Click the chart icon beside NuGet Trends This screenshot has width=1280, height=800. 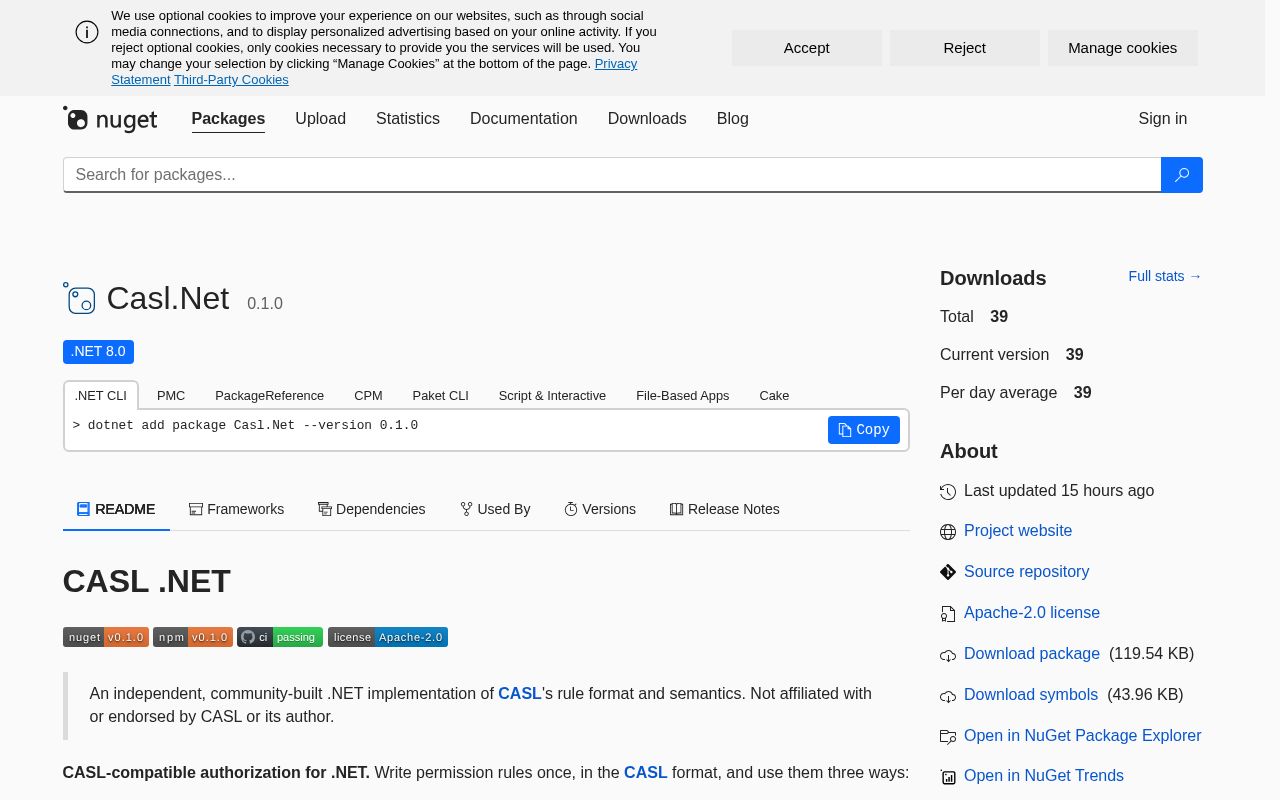click(948, 777)
